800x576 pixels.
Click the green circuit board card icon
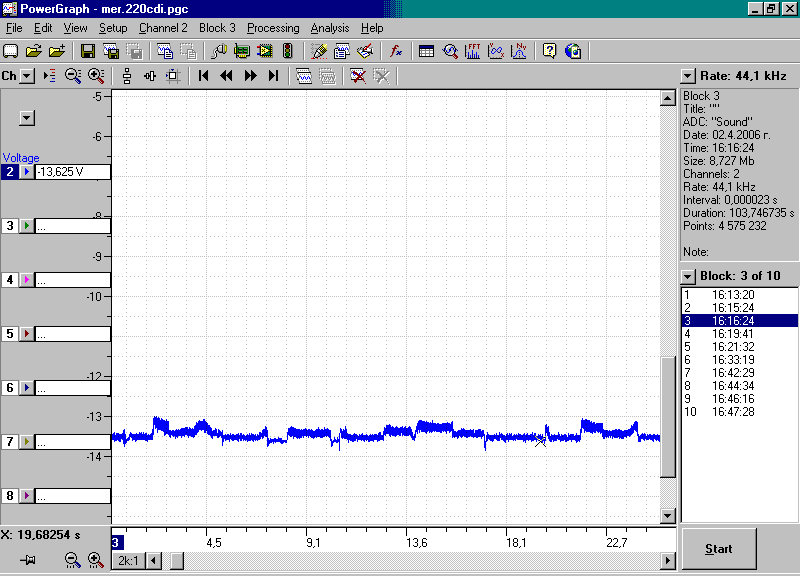tap(242, 51)
